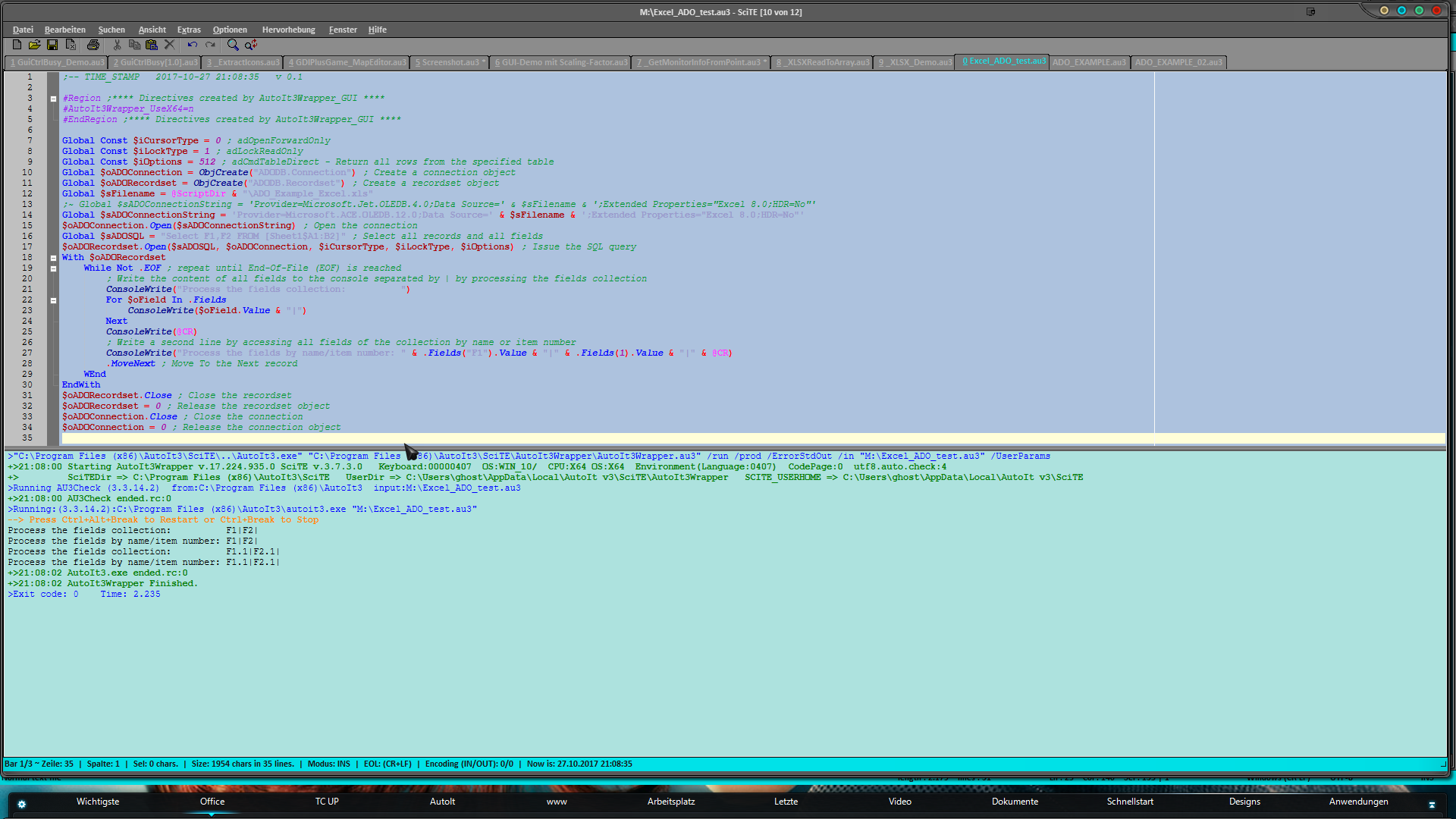Click the Paste clipboard icon
This screenshot has width=1456, height=819.
(x=152, y=45)
